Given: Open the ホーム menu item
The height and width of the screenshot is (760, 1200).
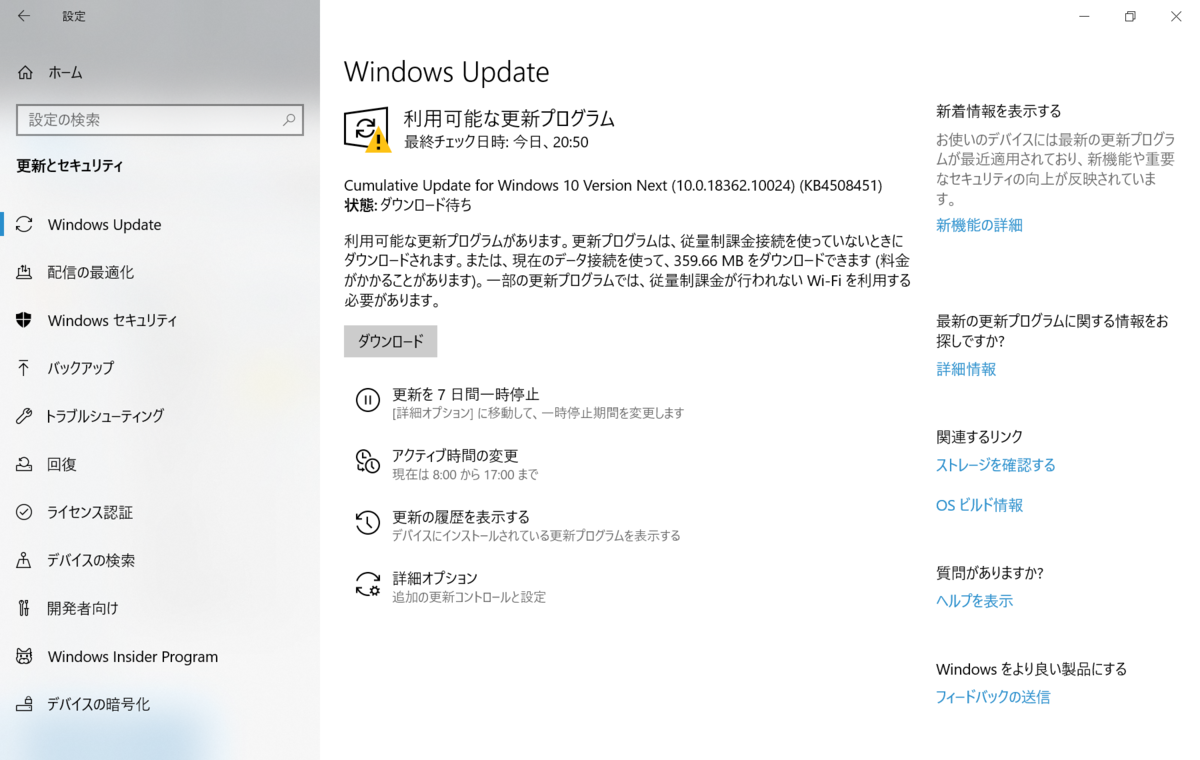Looking at the screenshot, I should click(65, 72).
